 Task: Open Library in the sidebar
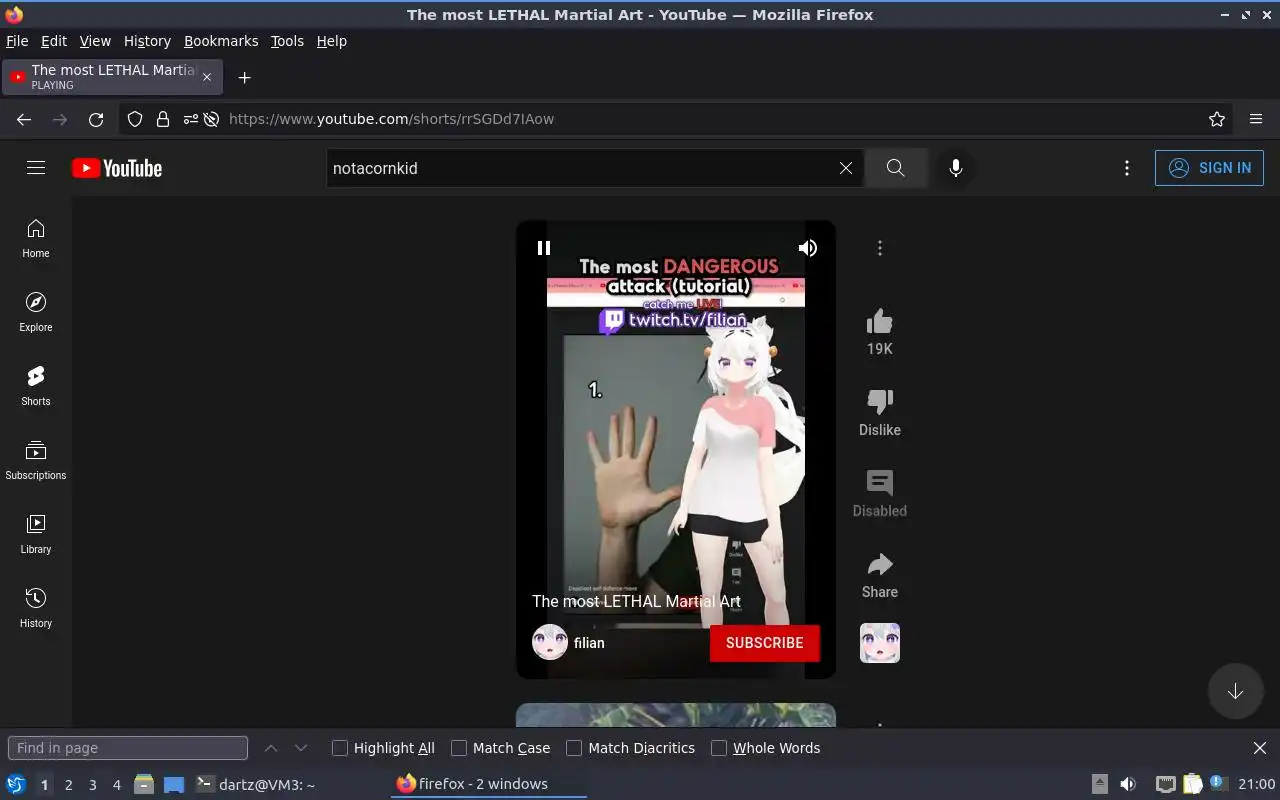36,535
